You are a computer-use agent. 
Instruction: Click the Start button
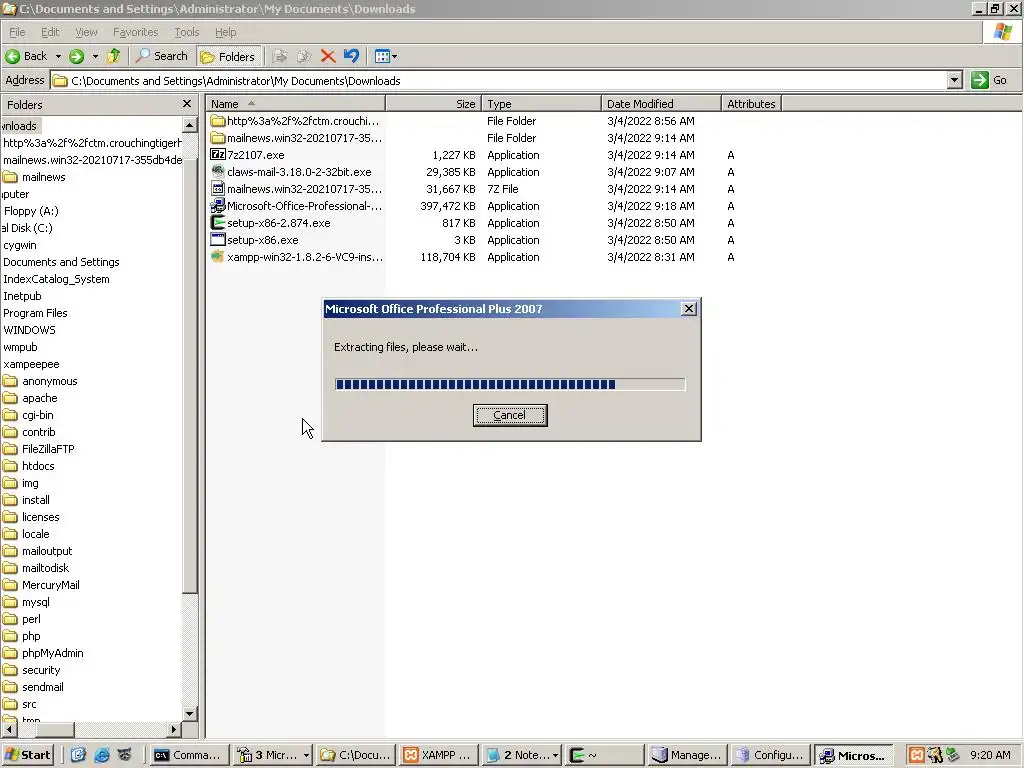point(27,755)
